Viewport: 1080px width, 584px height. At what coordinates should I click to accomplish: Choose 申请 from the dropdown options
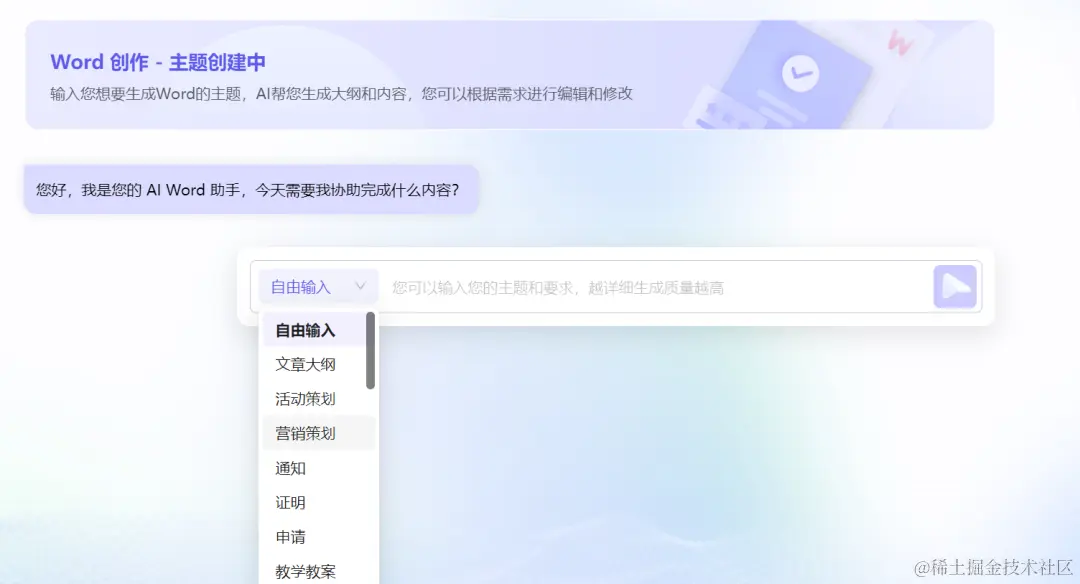[x=290, y=537]
